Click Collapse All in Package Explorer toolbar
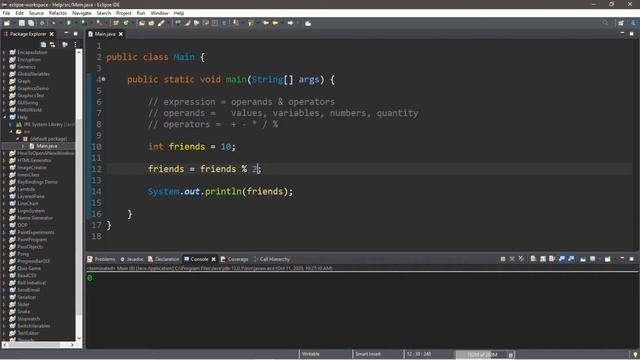The height and width of the screenshot is (360, 640). point(43,44)
